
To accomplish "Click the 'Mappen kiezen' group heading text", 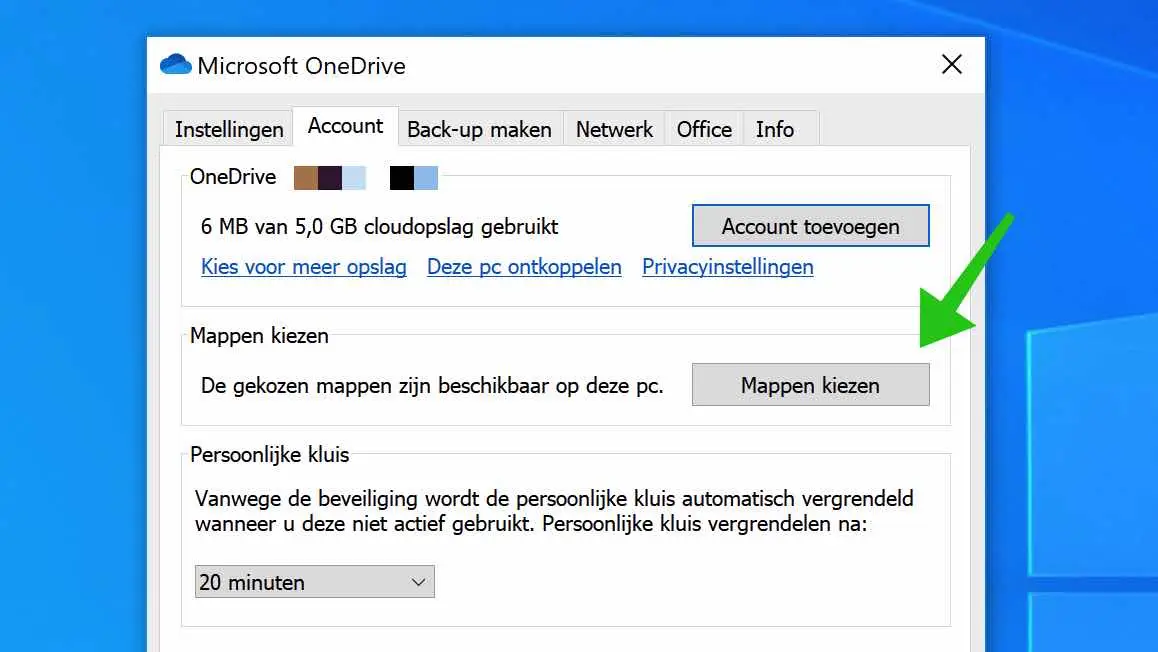I will click(x=259, y=336).
